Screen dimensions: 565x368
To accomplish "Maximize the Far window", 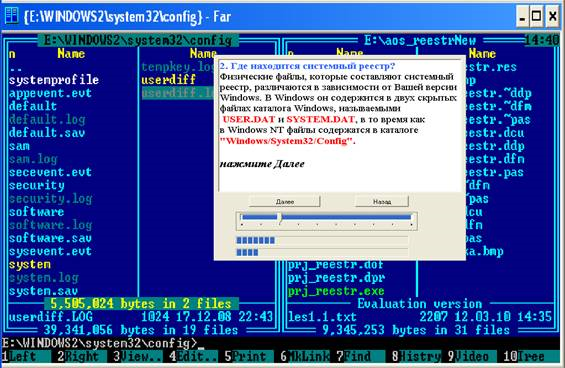I will click(536, 16).
